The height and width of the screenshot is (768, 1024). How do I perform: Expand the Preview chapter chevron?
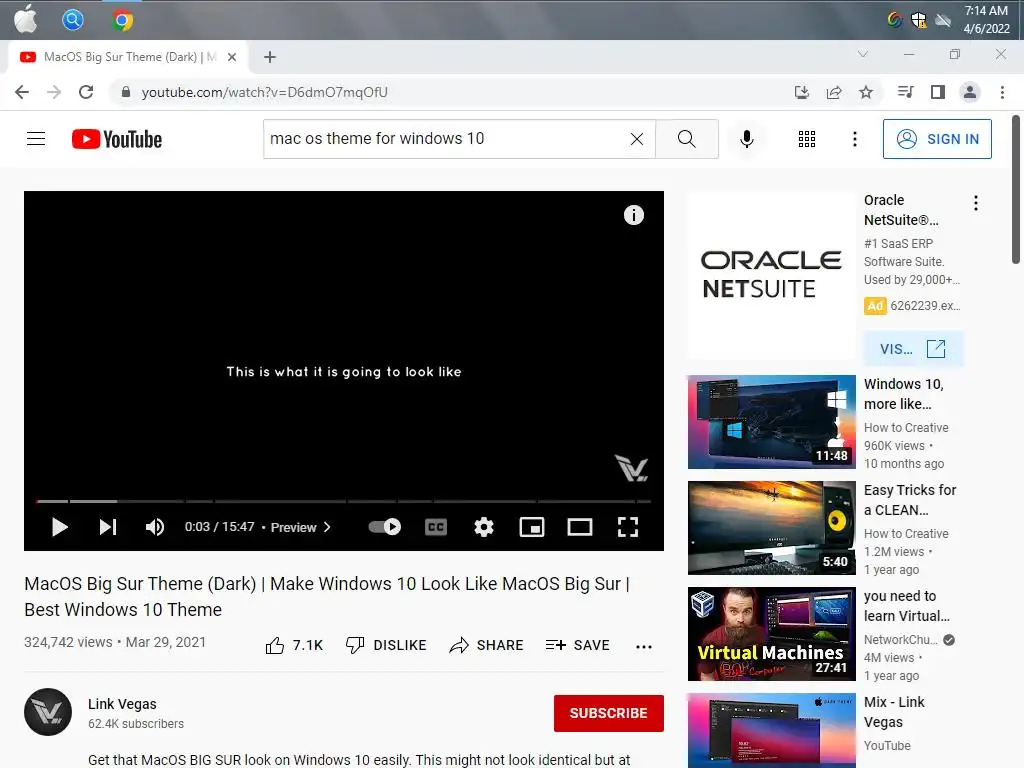pos(327,527)
